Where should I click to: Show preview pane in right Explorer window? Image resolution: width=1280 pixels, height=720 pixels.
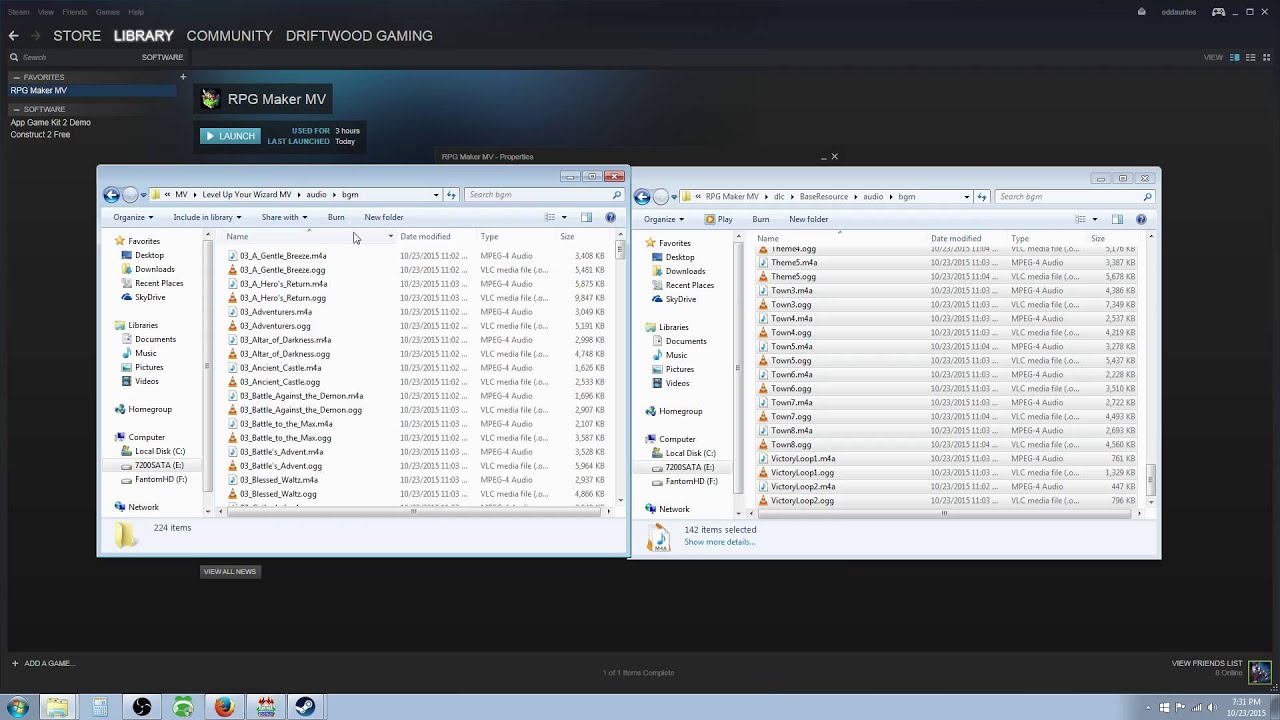(1117, 219)
